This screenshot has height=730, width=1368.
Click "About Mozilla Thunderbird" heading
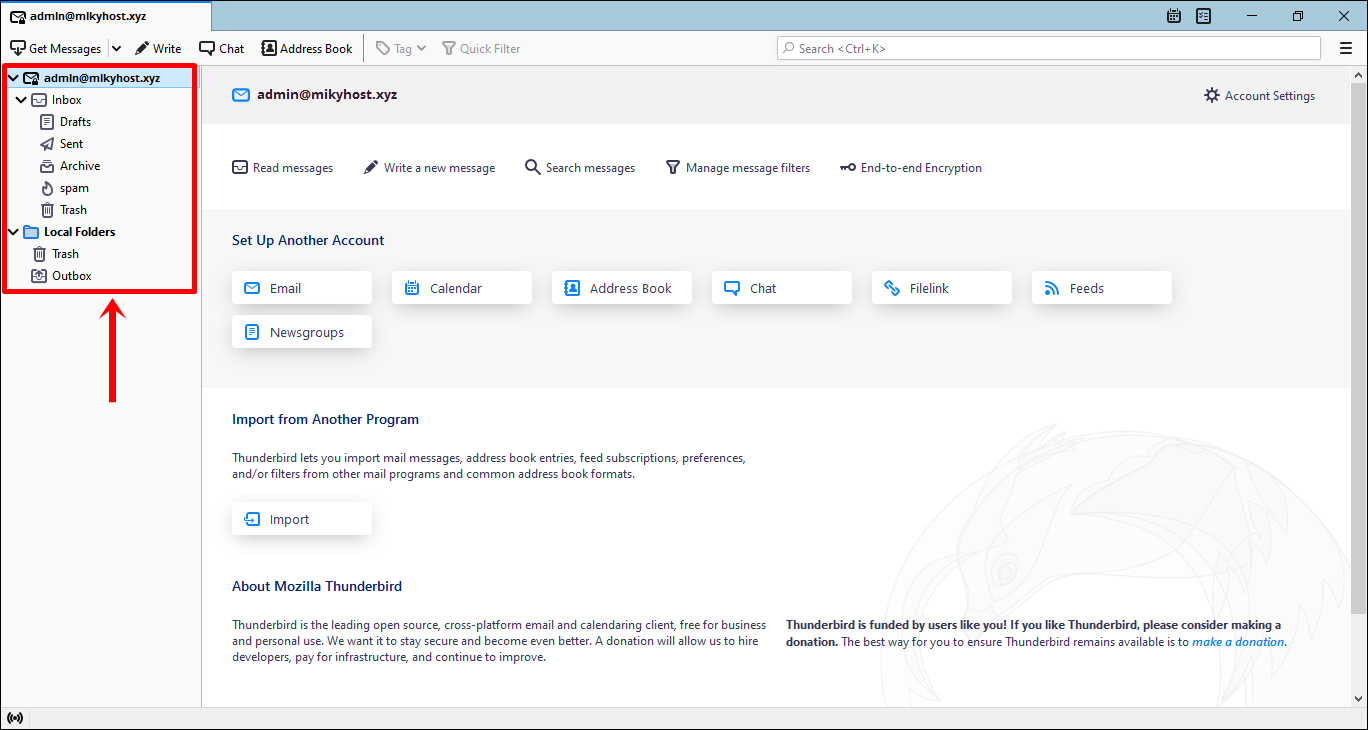coord(317,586)
